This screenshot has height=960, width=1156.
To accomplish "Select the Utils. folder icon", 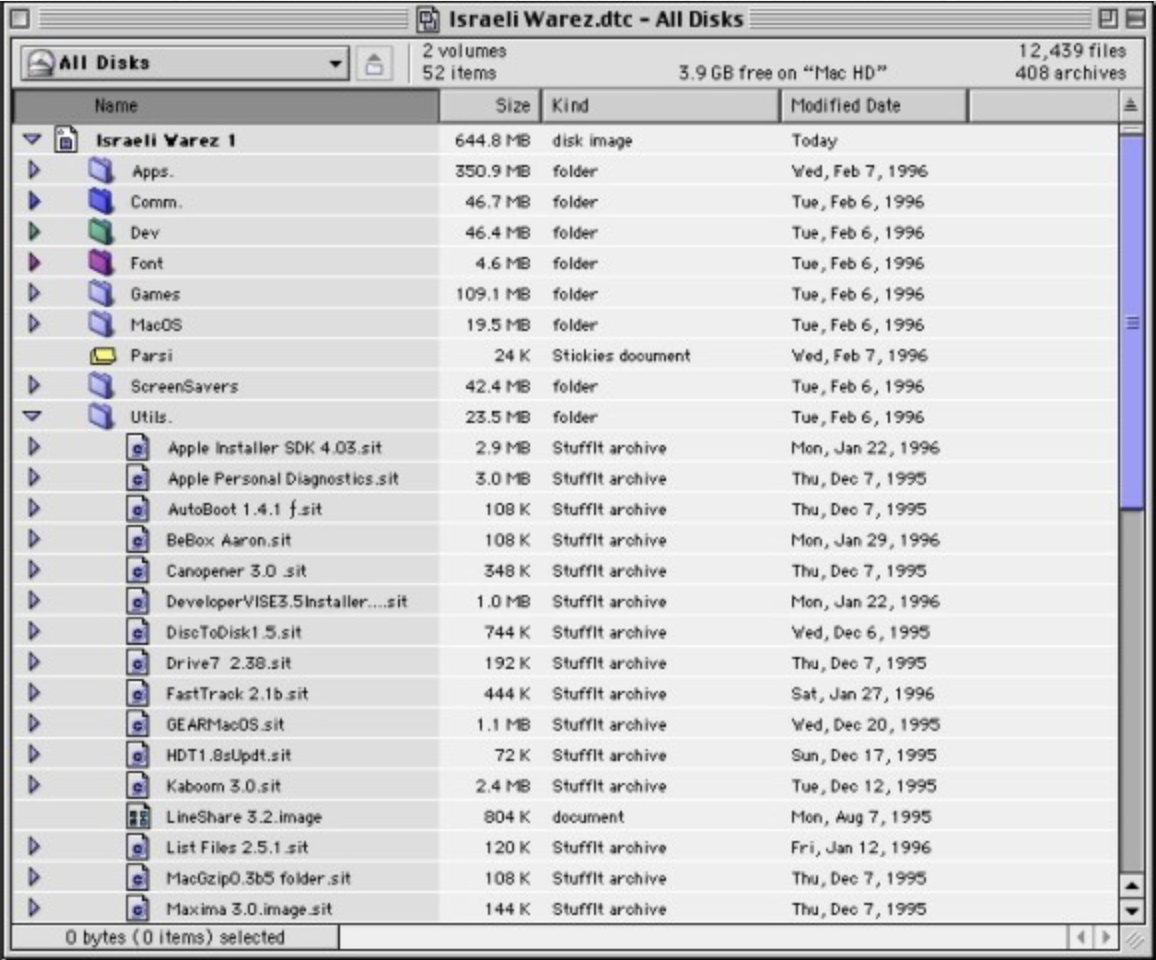I will pos(102,417).
